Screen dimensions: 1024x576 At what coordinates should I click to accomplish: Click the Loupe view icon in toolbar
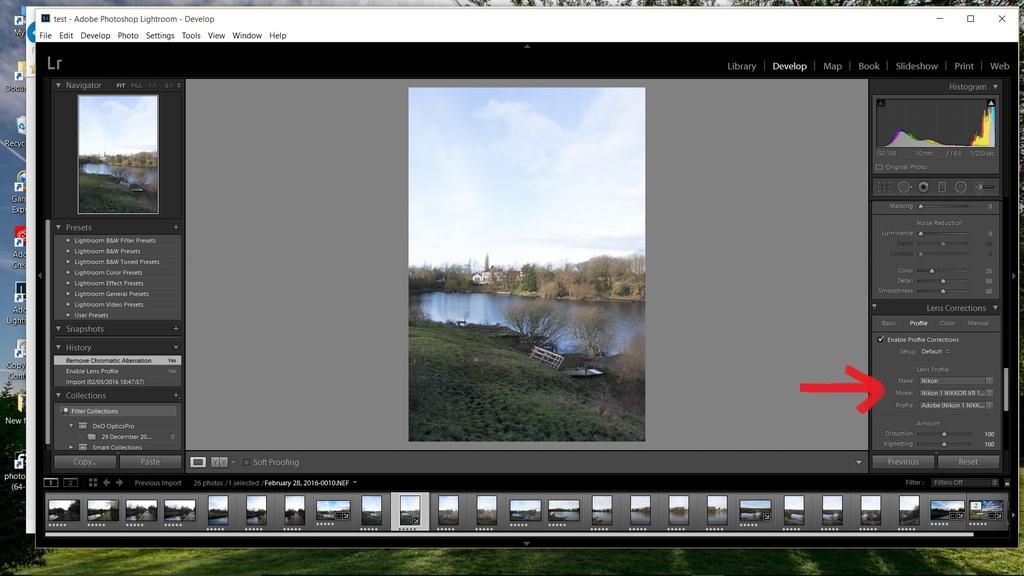point(198,462)
